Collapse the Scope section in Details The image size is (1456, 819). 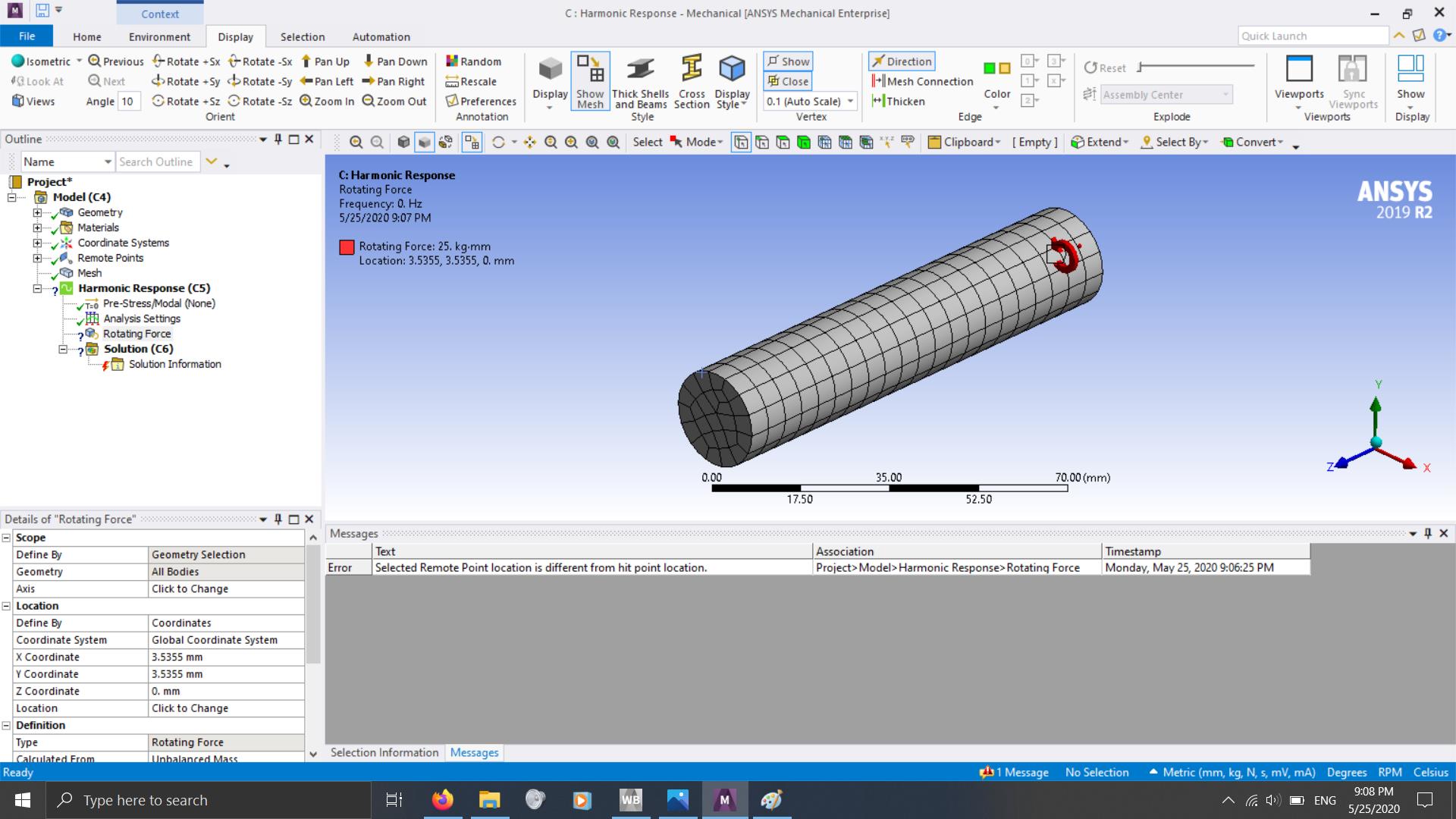pos(6,538)
